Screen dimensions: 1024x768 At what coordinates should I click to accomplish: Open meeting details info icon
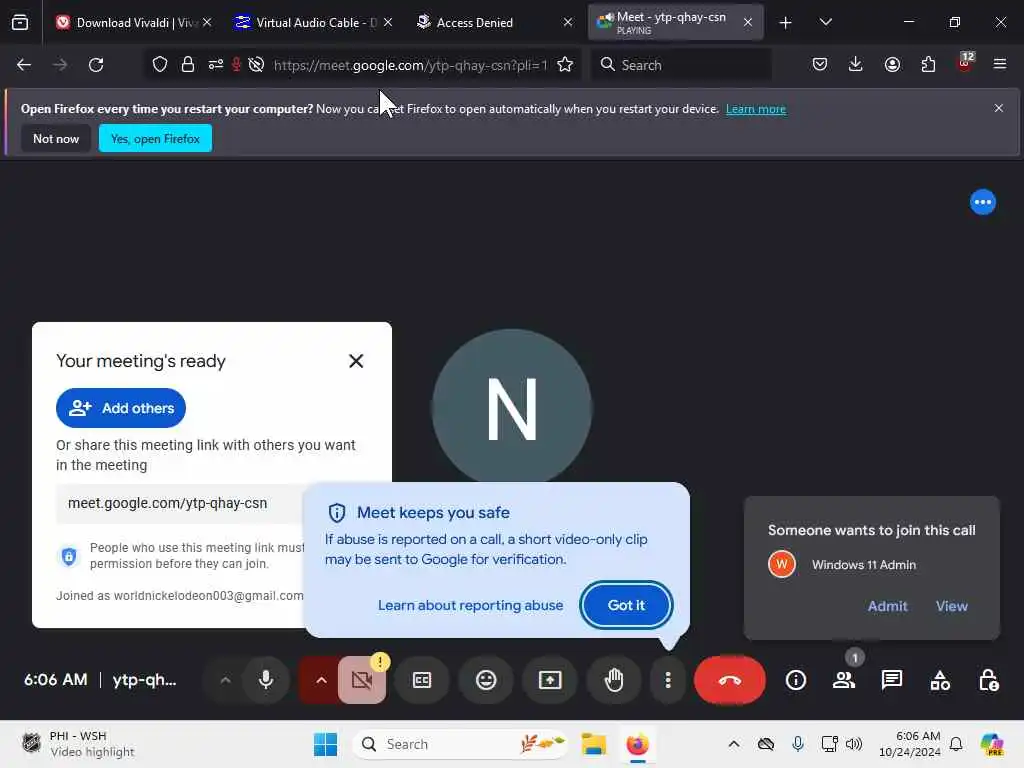tap(795, 680)
